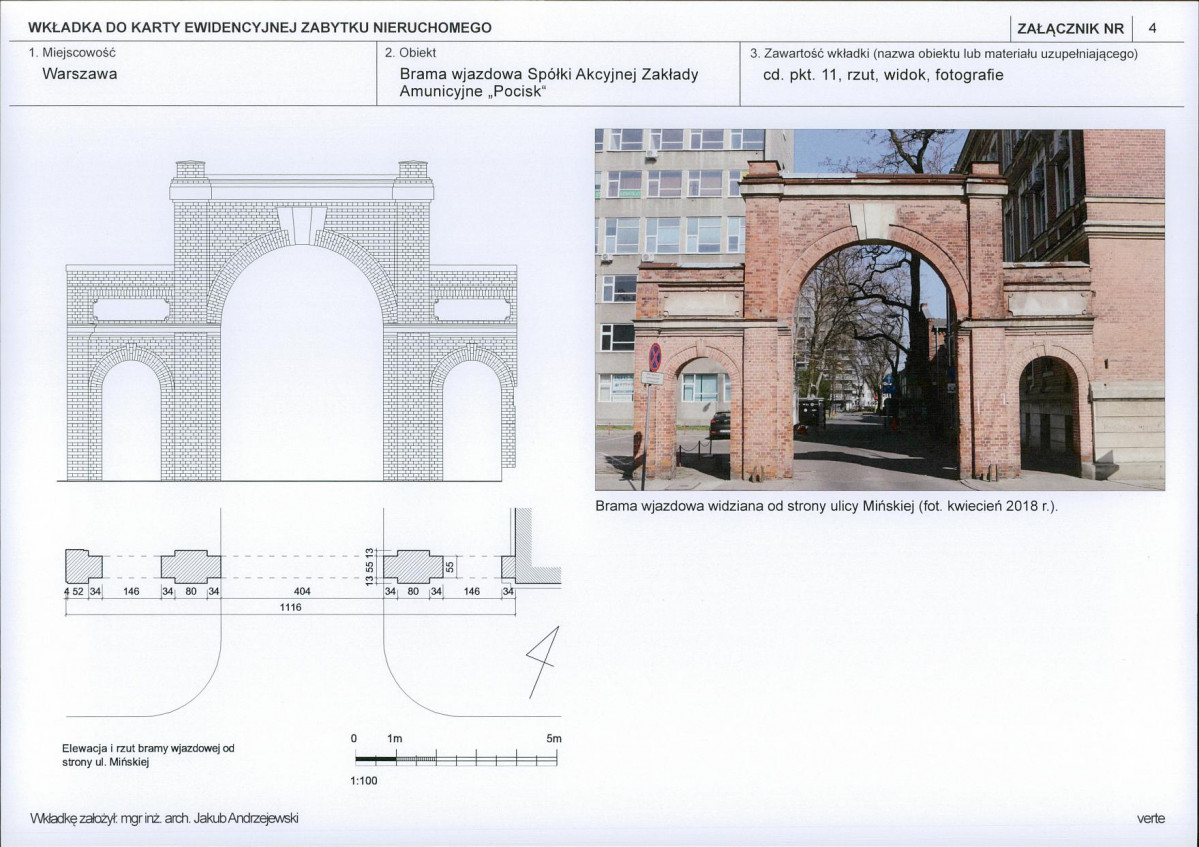Click the north arrow symbol on plan

tap(543, 662)
